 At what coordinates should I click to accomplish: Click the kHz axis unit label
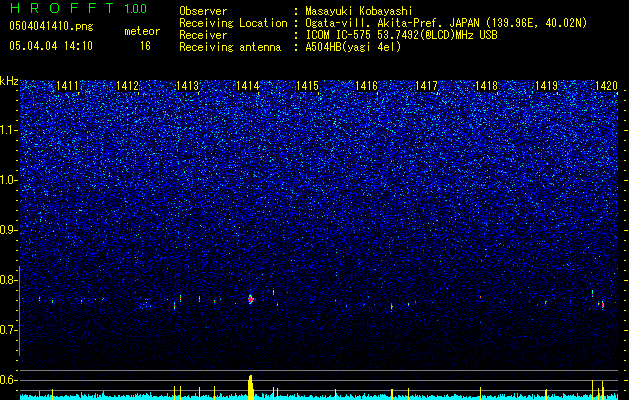[x=9, y=81]
